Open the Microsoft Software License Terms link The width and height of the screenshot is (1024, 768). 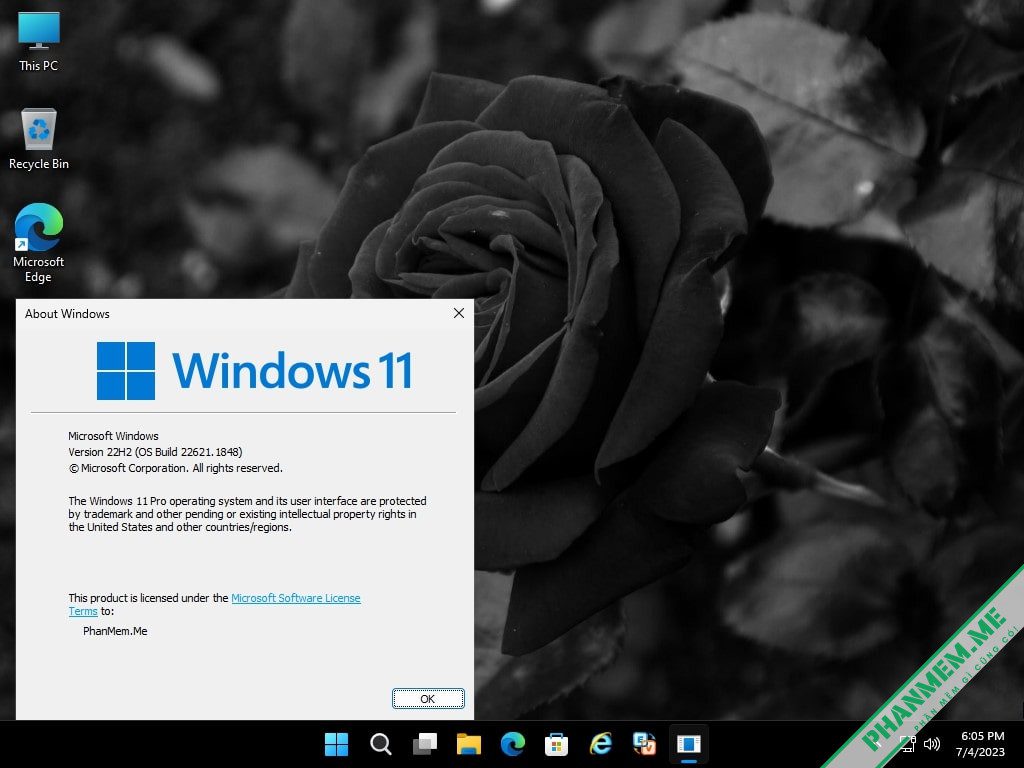[214, 605]
